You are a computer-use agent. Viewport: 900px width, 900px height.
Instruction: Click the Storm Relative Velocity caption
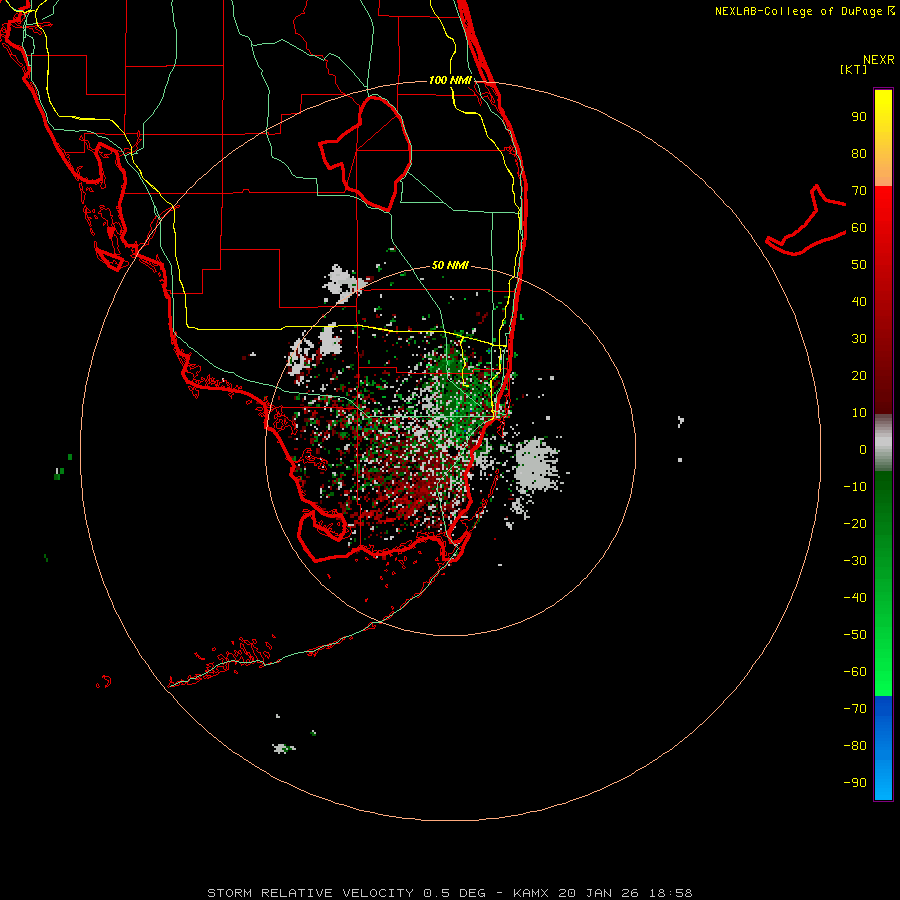[x=449, y=893]
